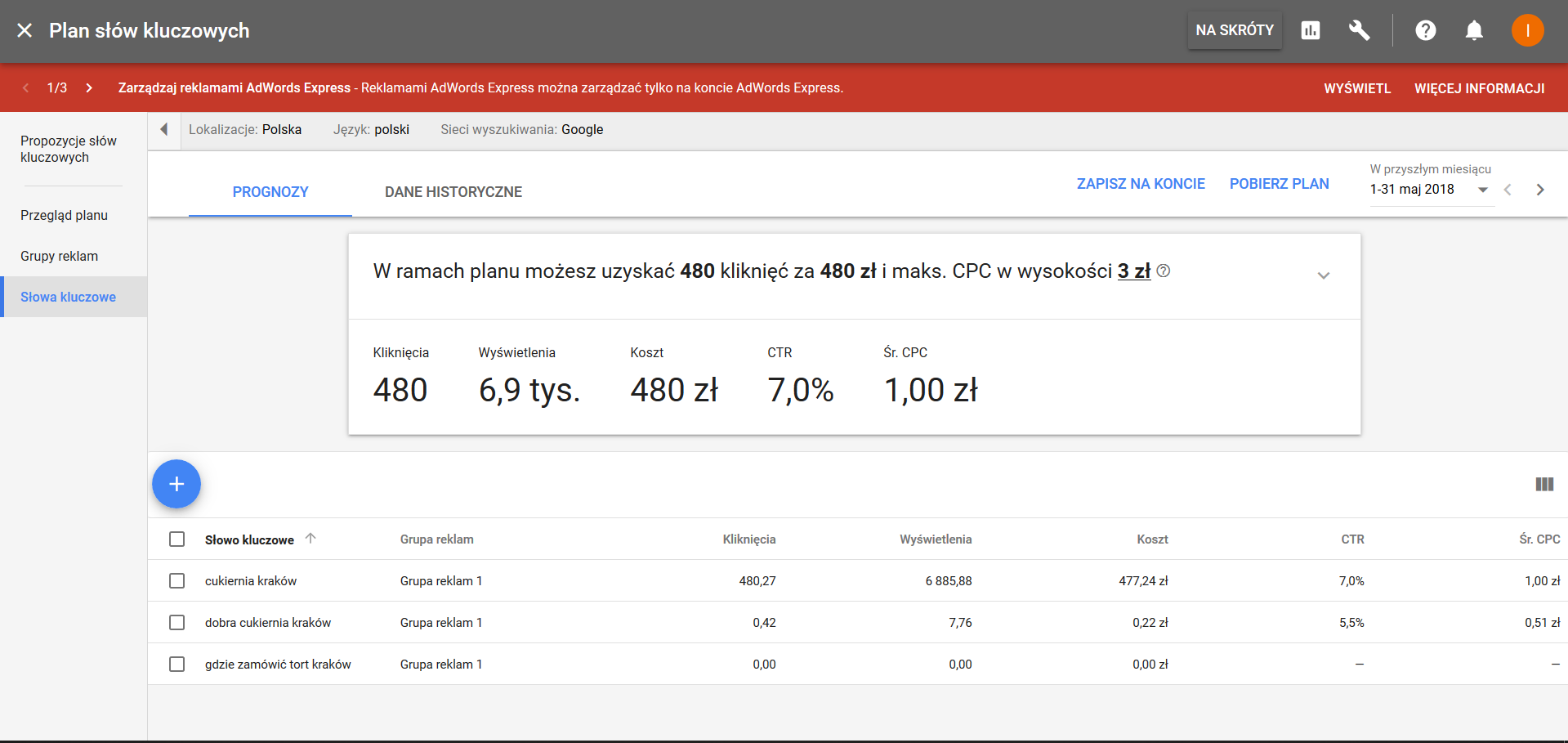Toggle the select-all keywords checkbox
1568x743 pixels.
click(176, 539)
